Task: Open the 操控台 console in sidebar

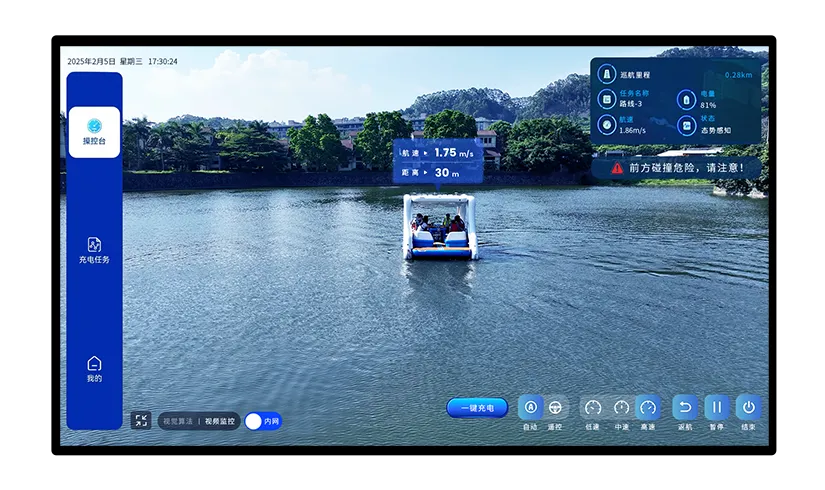Action: coord(94,132)
